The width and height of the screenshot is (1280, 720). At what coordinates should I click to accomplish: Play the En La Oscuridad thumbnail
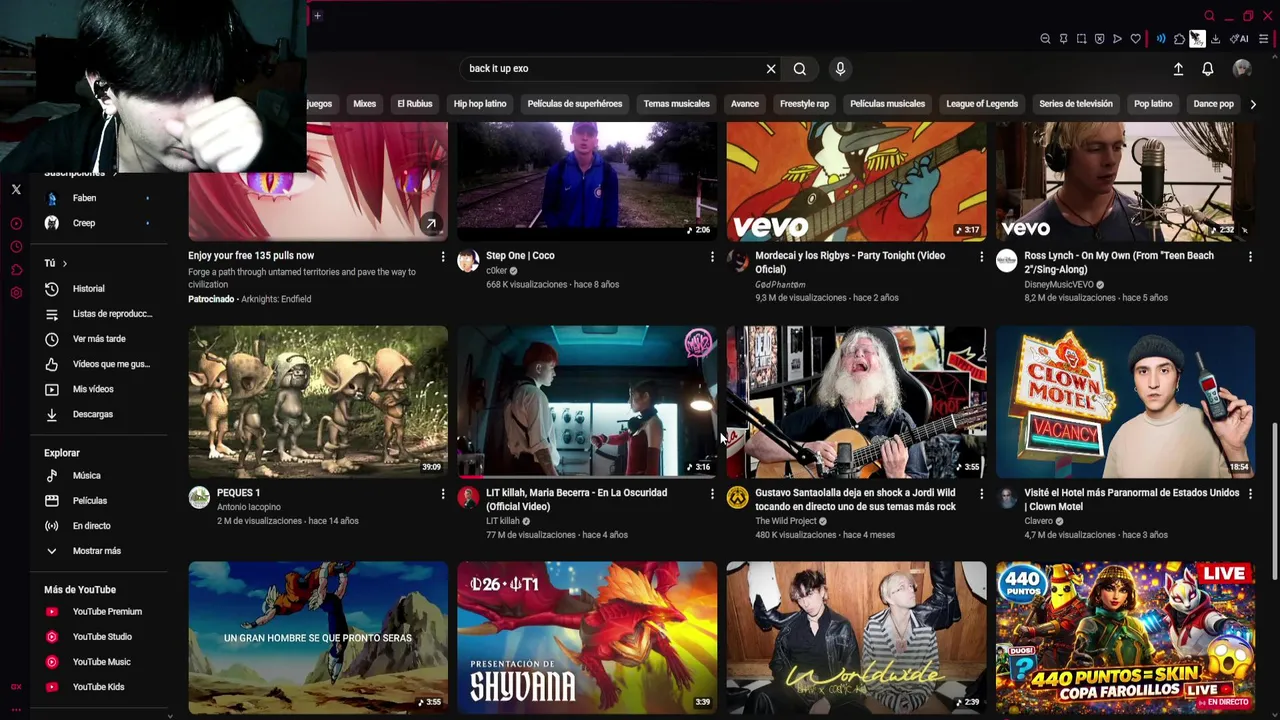tap(587, 401)
